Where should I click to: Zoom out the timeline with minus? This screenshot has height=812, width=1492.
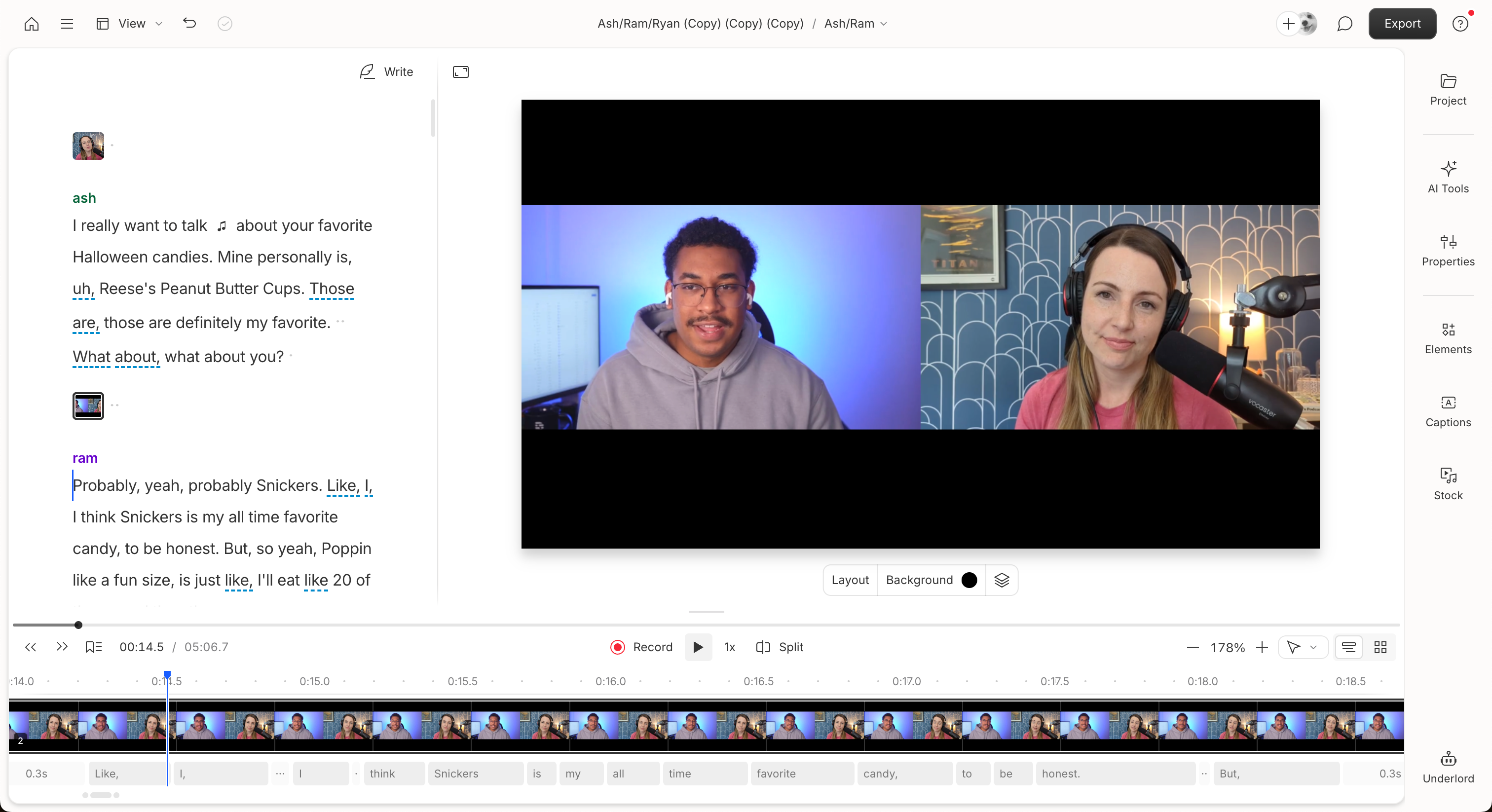coord(1192,647)
